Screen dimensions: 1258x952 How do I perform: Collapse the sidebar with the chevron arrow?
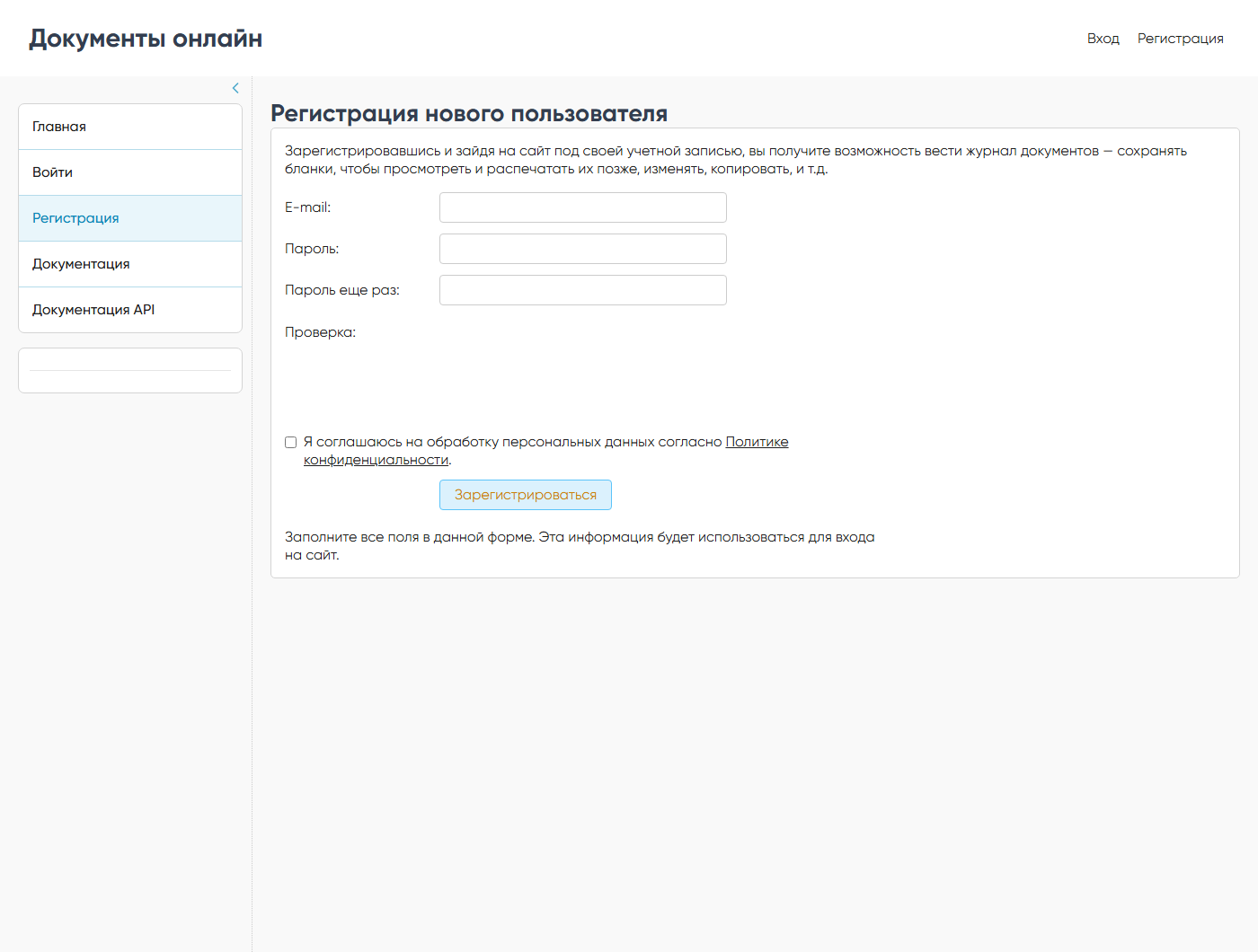click(x=235, y=88)
